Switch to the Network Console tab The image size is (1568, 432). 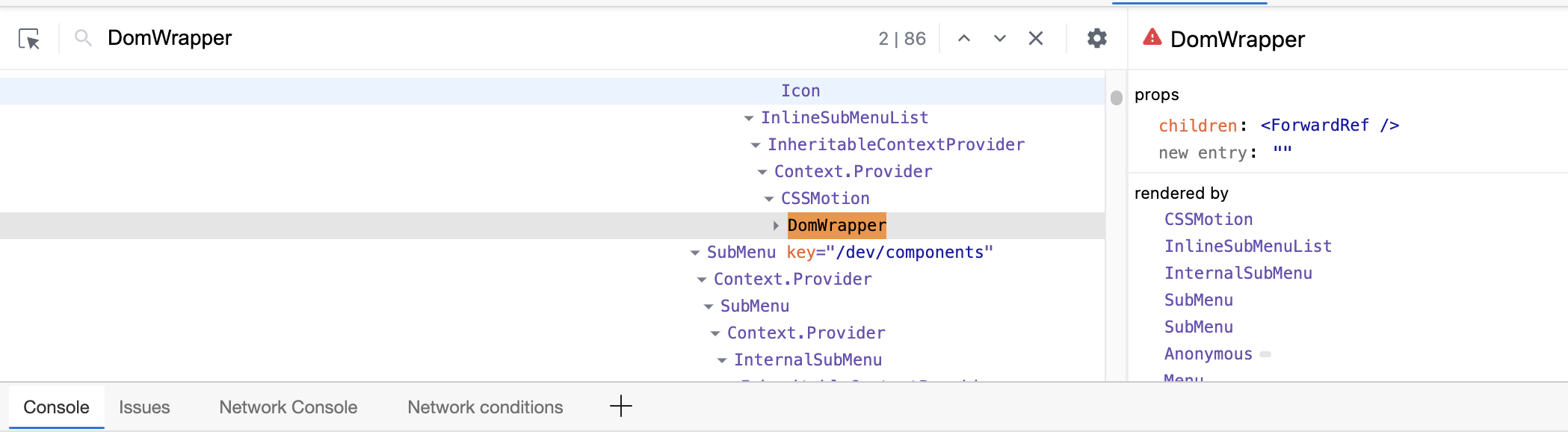[288, 407]
